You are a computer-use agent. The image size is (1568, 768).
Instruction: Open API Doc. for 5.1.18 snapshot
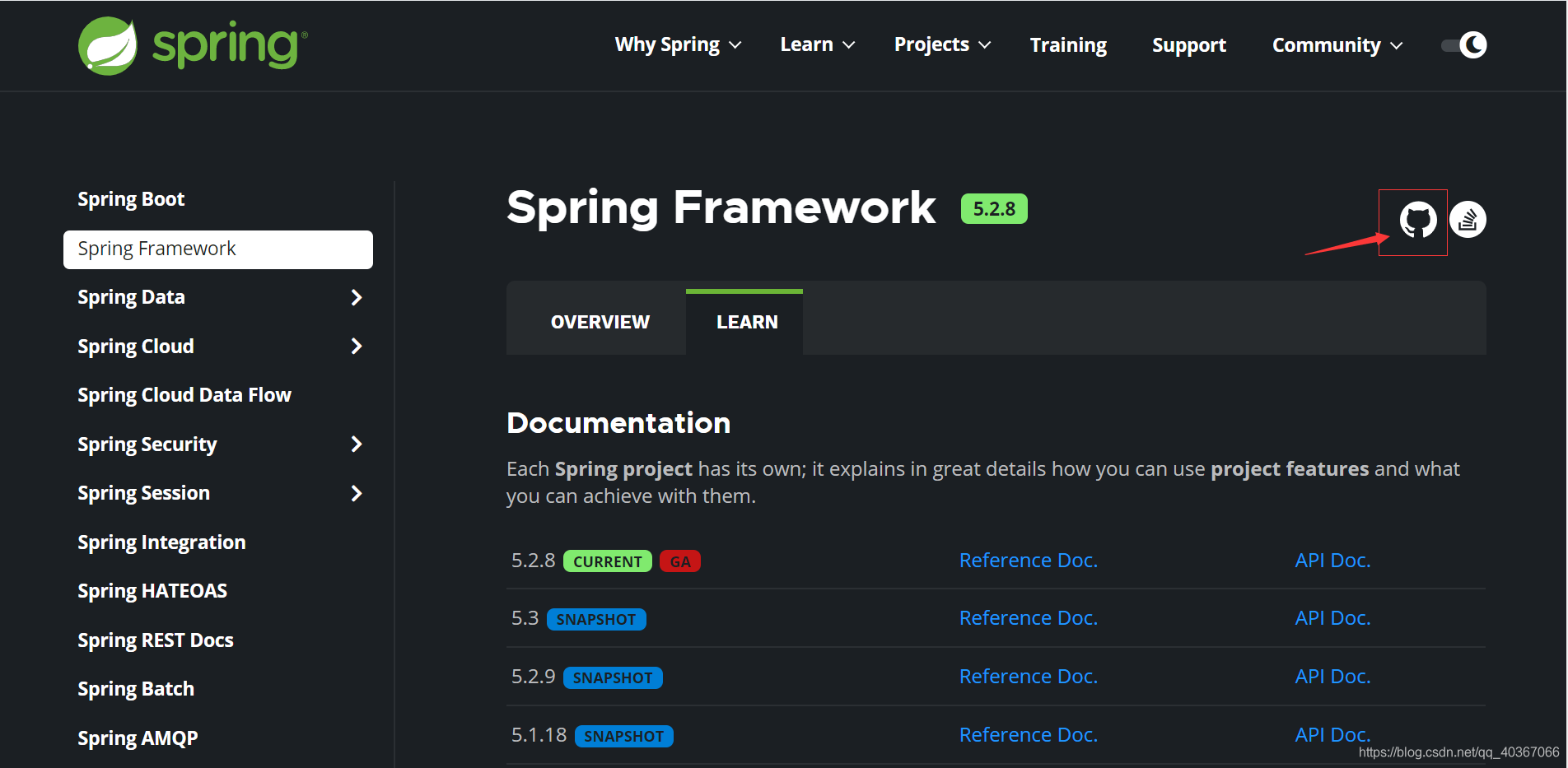(x=1332, y=735)
